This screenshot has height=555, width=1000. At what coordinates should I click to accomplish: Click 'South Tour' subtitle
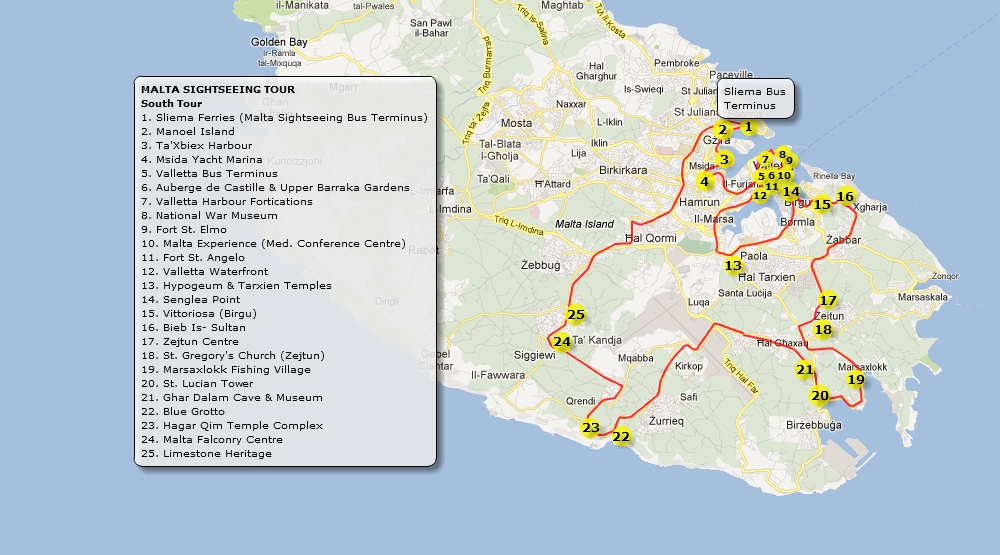pos(172,103)
